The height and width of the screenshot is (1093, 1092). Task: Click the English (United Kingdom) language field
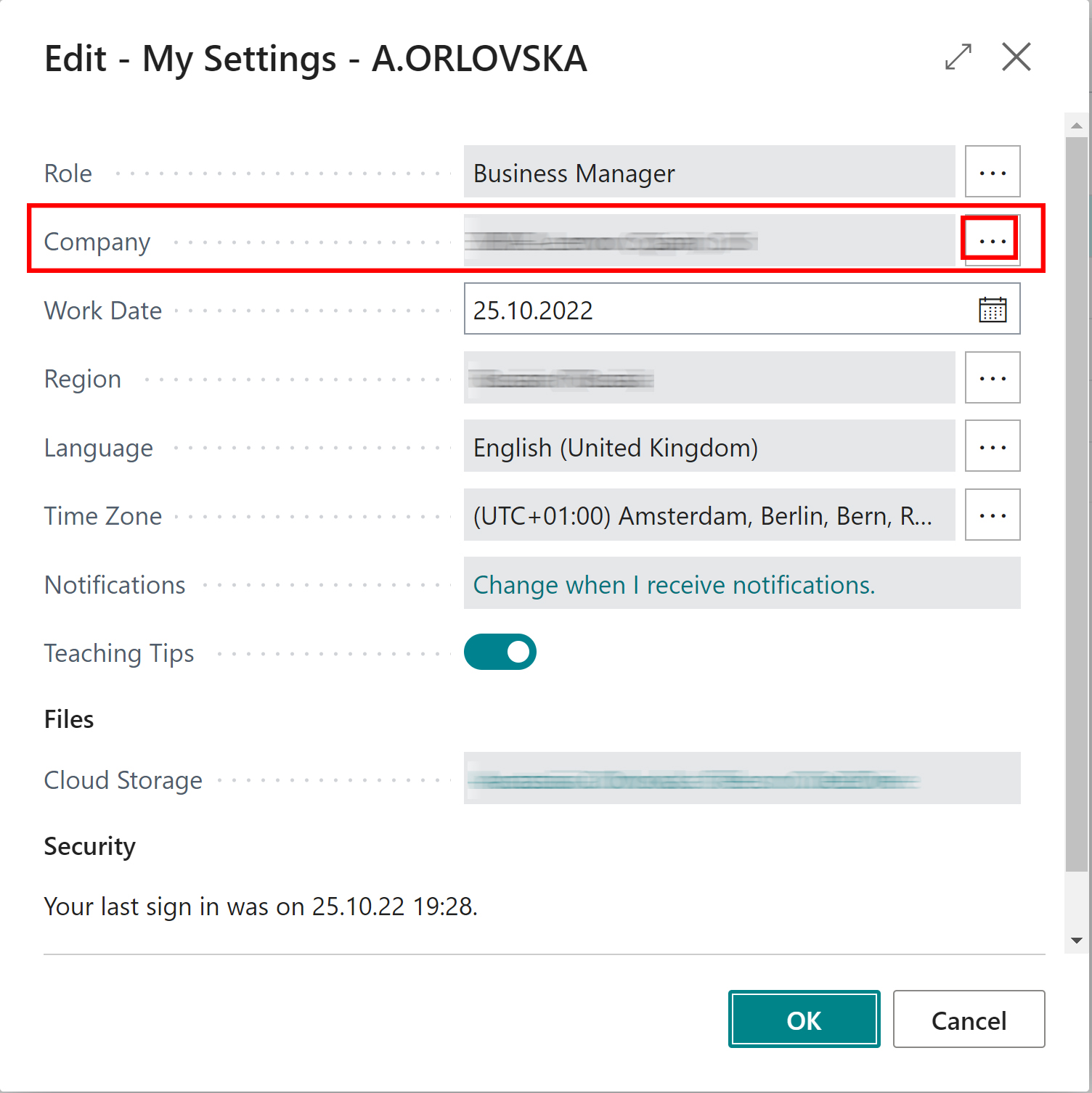tap(709, 446)
